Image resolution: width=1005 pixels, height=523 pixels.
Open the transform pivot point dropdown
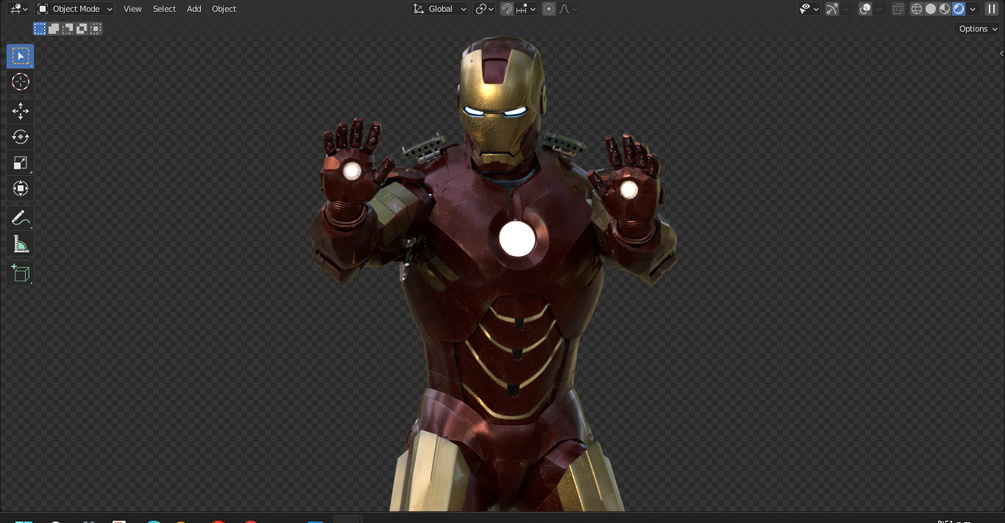pos(485,9)
